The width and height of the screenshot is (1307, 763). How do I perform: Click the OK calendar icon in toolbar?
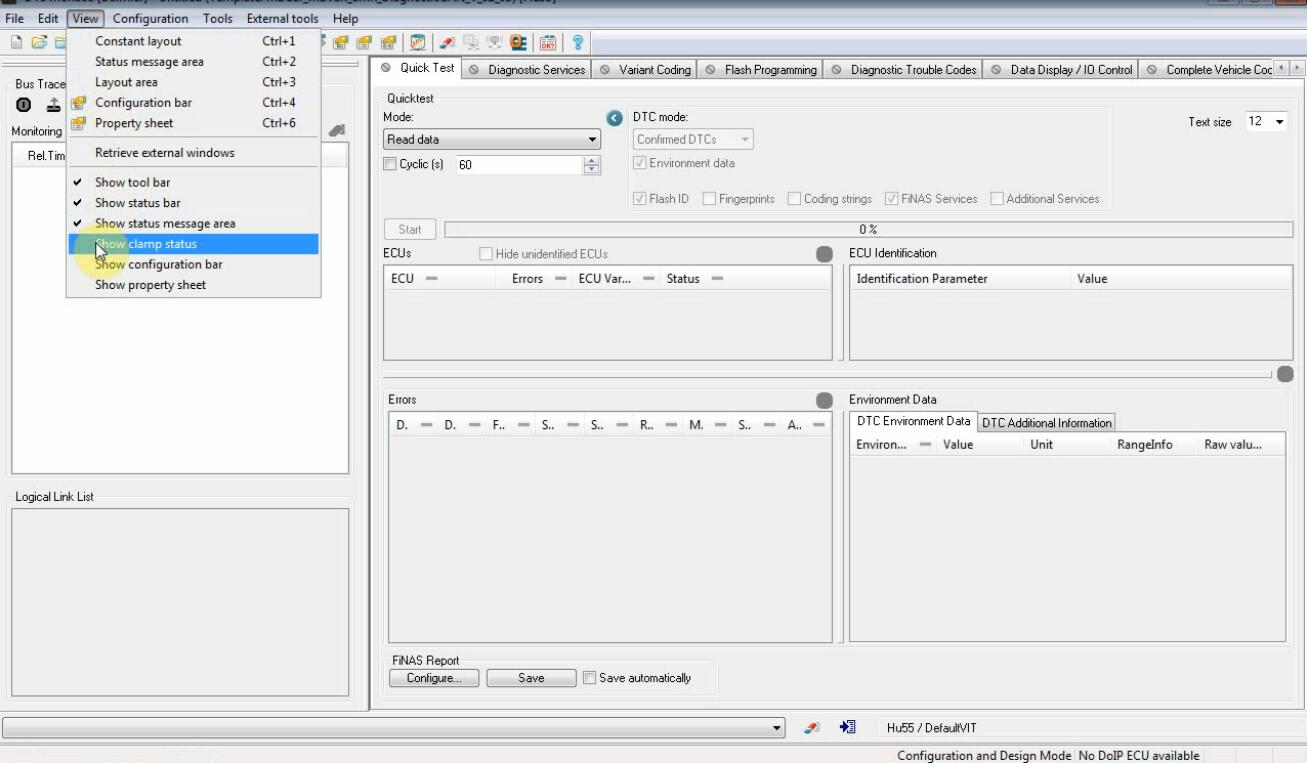[547, 42]
